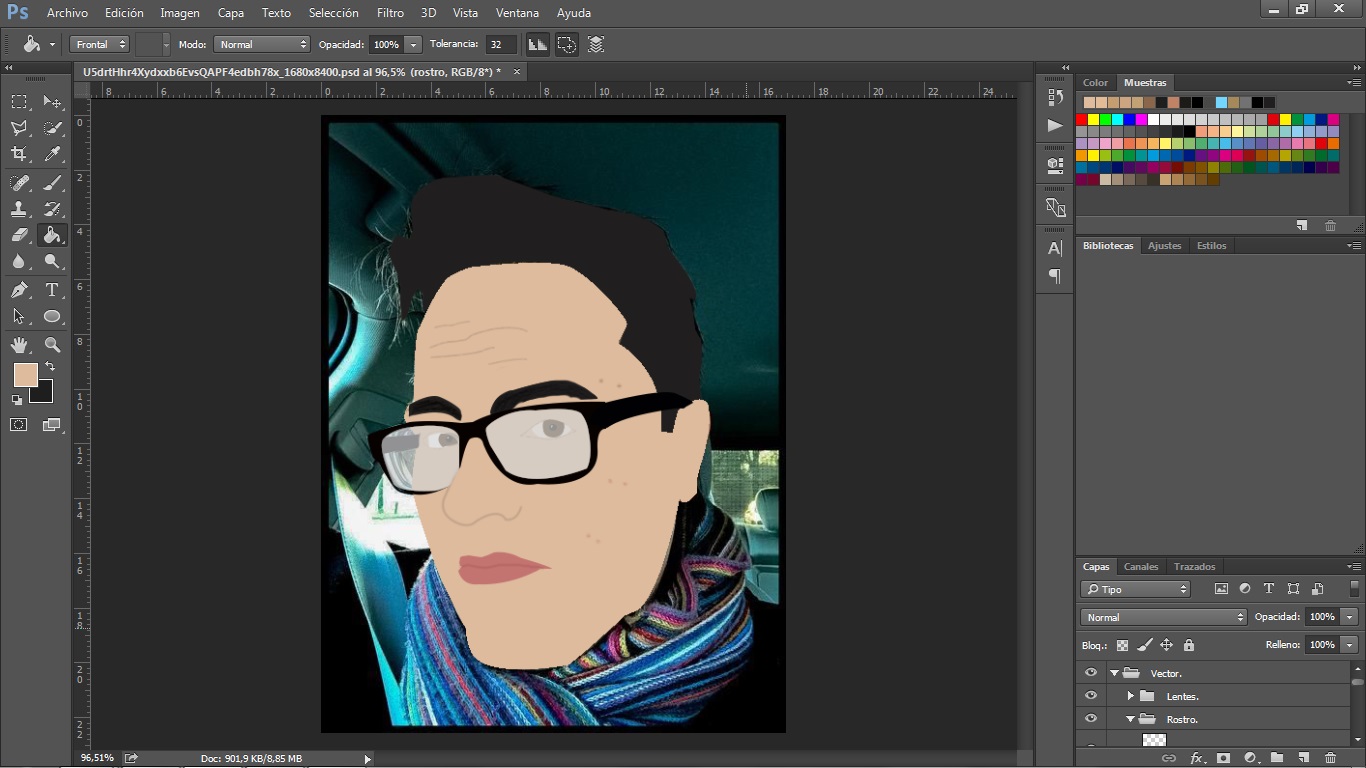Open the layer blend mode Normal dropdown
The height and width of the screenshot is (768, 1366).
pos(1164,617)
